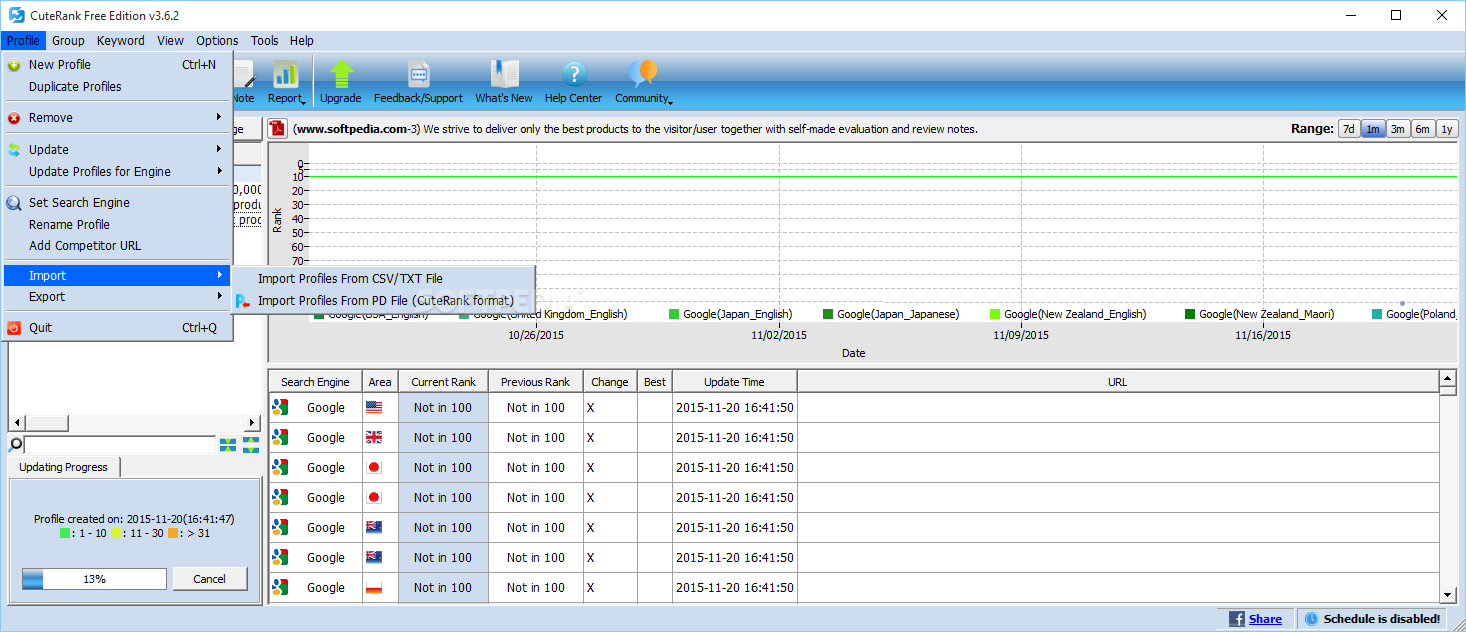Viewport: 1466px width, 632px height.
Task: Select Import Profiles From CSV/TXT File
Action: tap(384, 278)
